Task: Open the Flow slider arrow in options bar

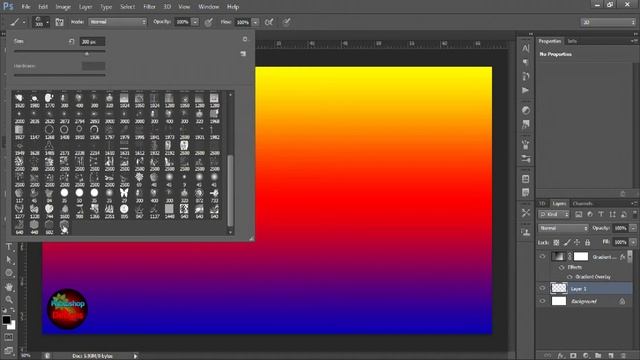Action: point(255,22)
